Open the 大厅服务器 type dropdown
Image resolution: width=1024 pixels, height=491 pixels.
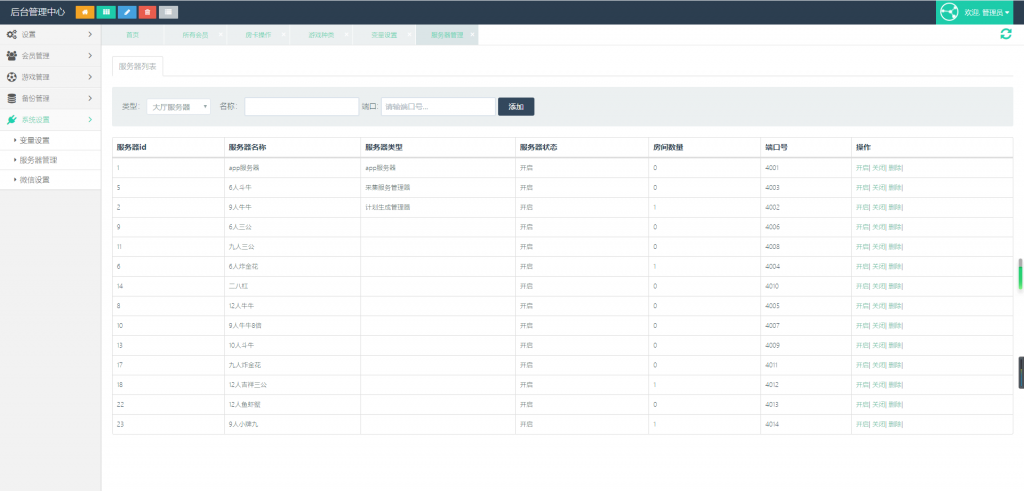(x=178, y=107)
